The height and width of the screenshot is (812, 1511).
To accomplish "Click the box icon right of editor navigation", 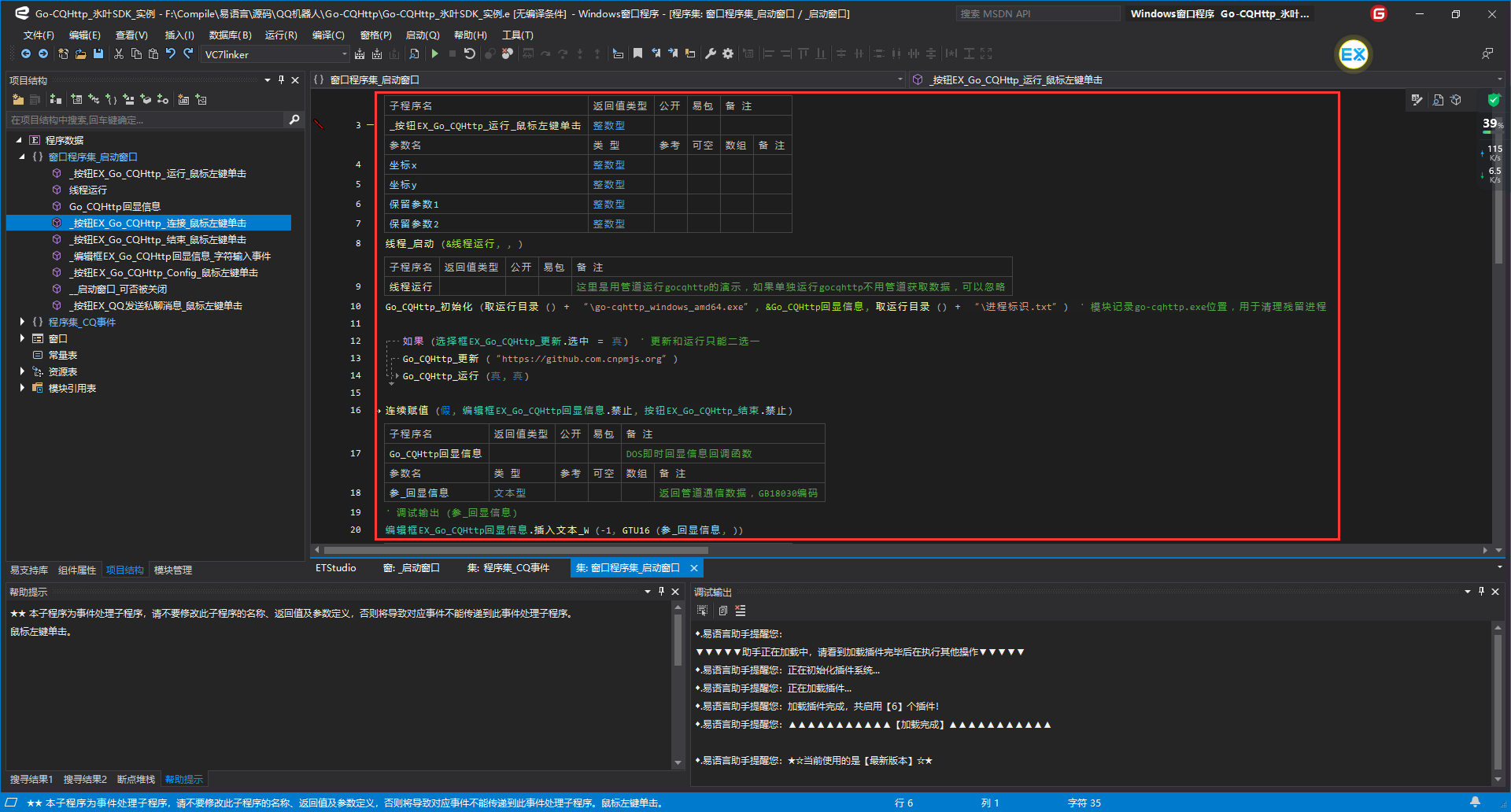I will 1456,100.
